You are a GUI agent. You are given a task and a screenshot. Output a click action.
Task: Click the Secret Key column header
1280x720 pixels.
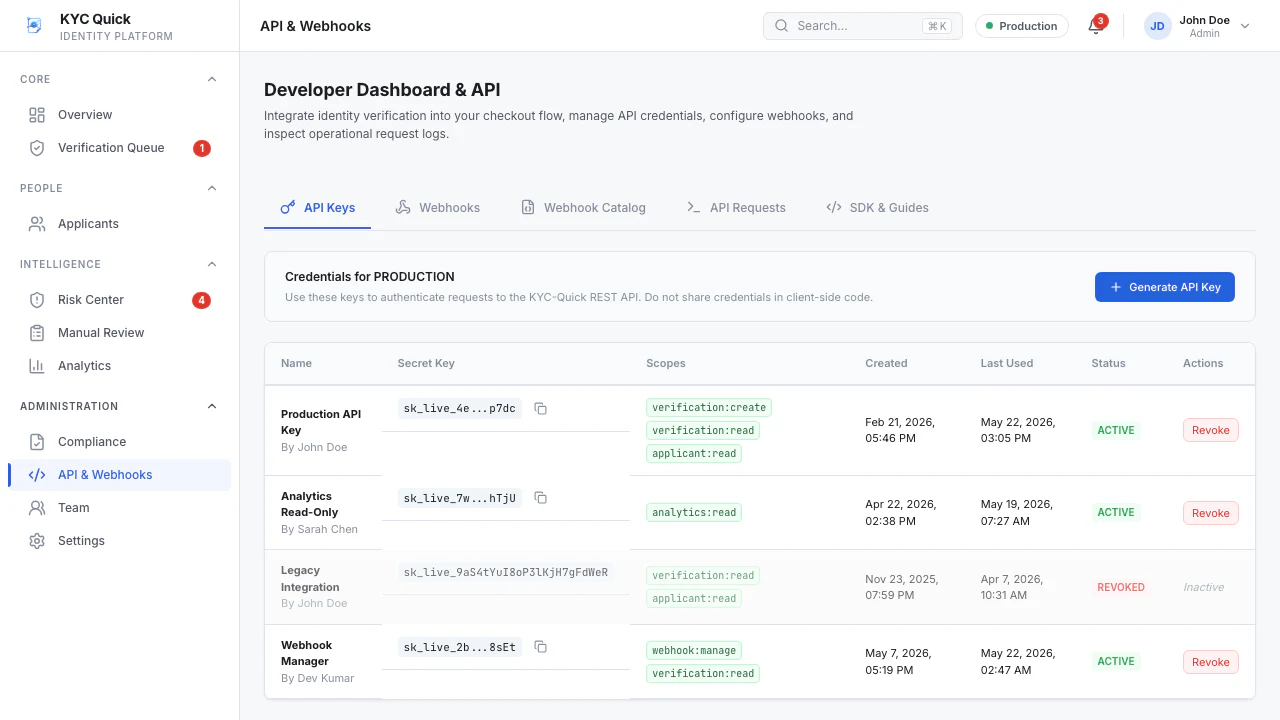(x=426, y=364)
